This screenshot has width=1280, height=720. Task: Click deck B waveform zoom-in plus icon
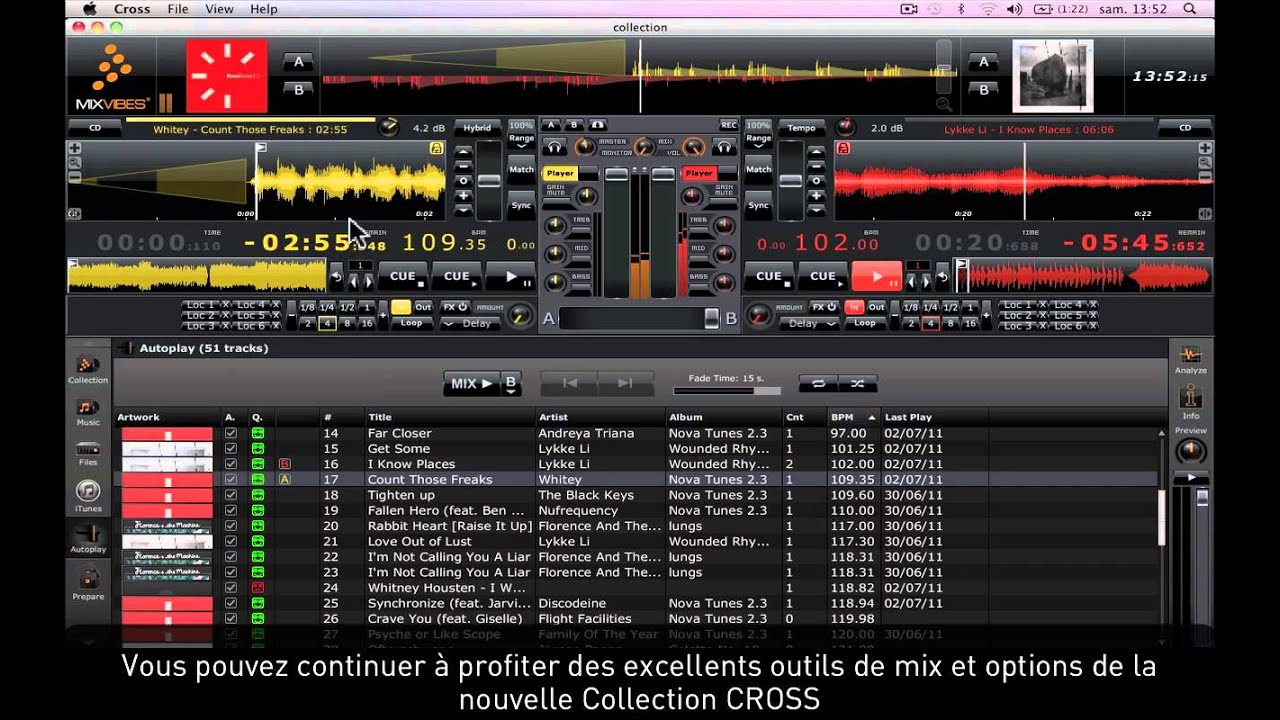1205,148
